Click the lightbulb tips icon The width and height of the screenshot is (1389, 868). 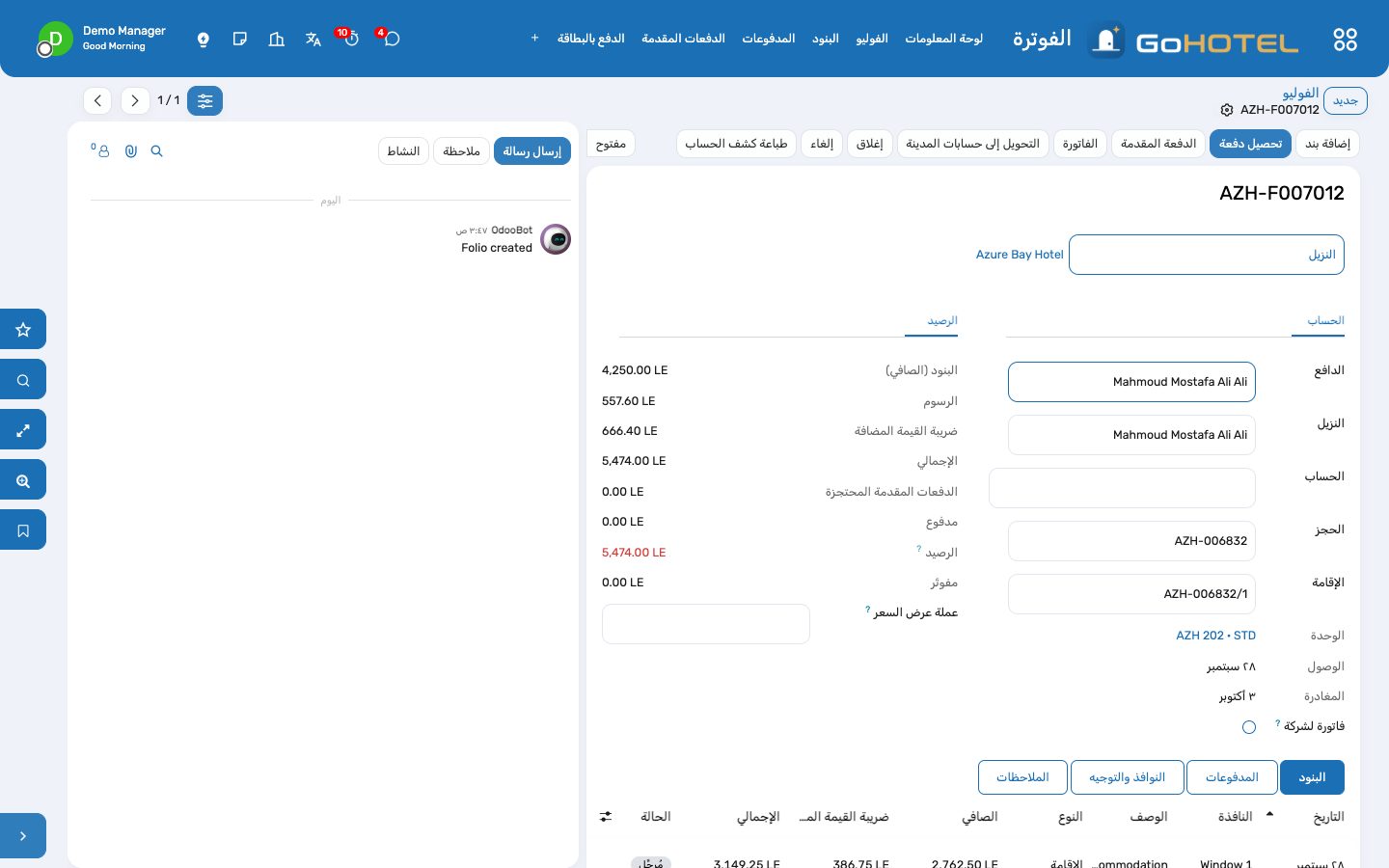pos(203,39)
